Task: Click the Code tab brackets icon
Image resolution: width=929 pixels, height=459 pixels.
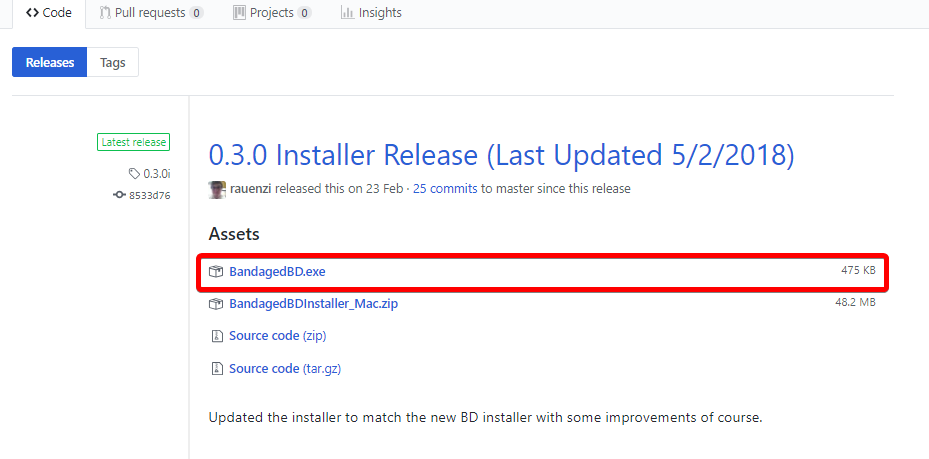Action: point(33,12)
